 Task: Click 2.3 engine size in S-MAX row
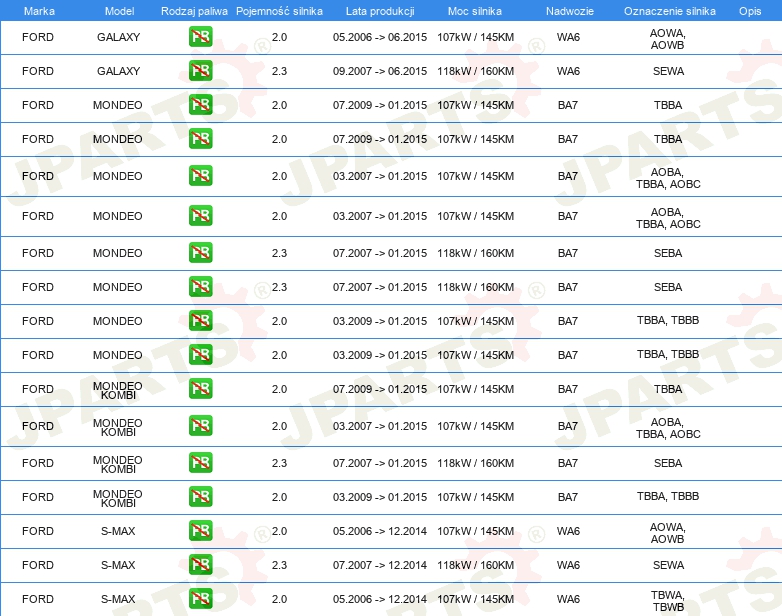click(x=279, y=565)
